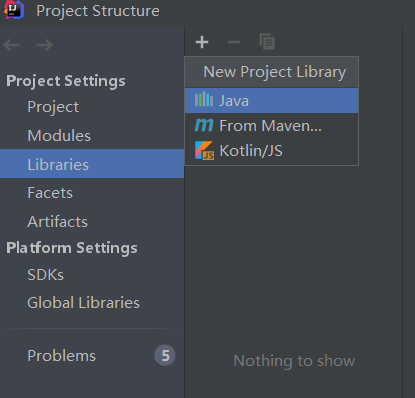Click the Problems count badge showing 5
Viewport: 415px width, 398px height.
click(x=165, y=355)
